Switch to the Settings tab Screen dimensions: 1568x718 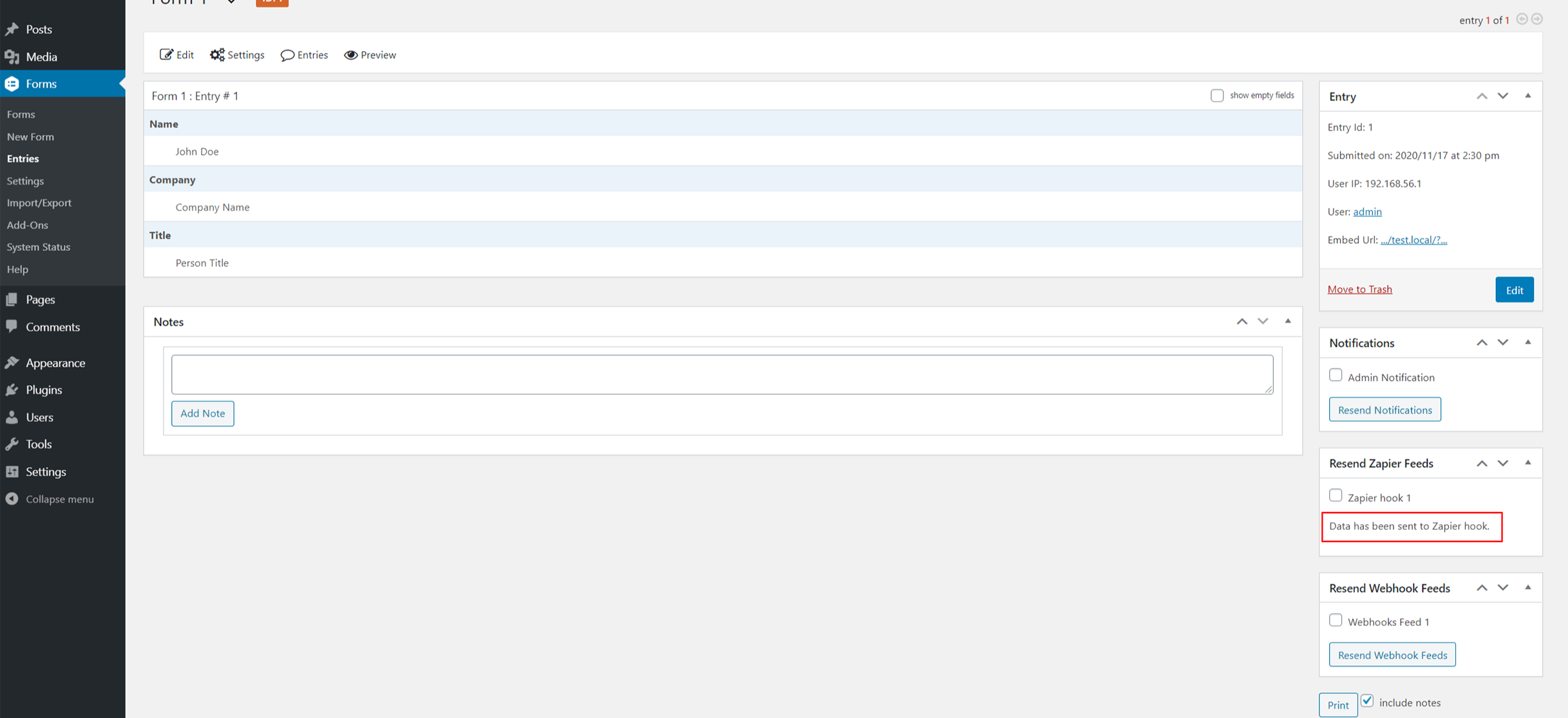click(237, 54)
